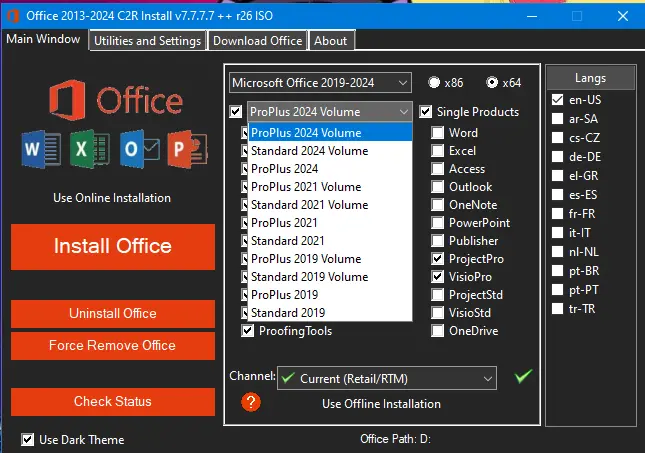Enable the pt-BR language checkbox
This screenshot has height=453, width=645.
557,271
